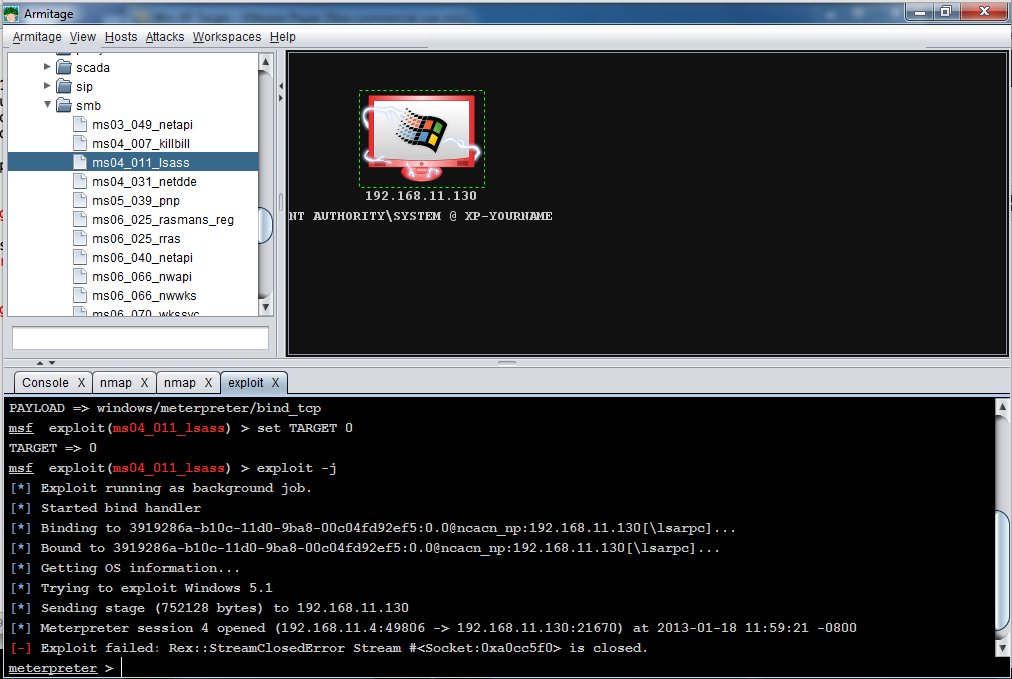
Task: Click the splitter up arrow above tabs
Action: 40,363
